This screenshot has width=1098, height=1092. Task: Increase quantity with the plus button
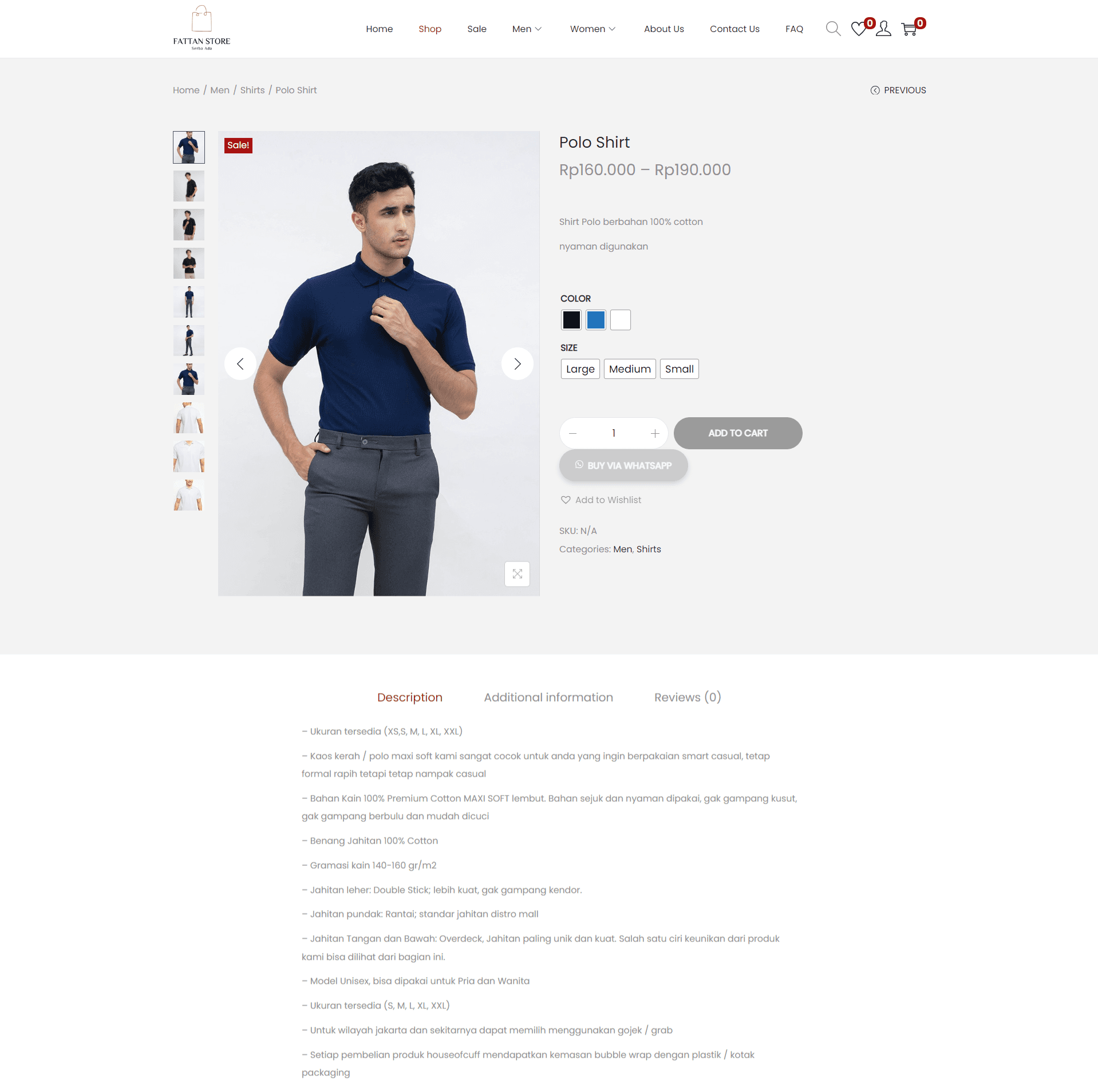[655, 433]
